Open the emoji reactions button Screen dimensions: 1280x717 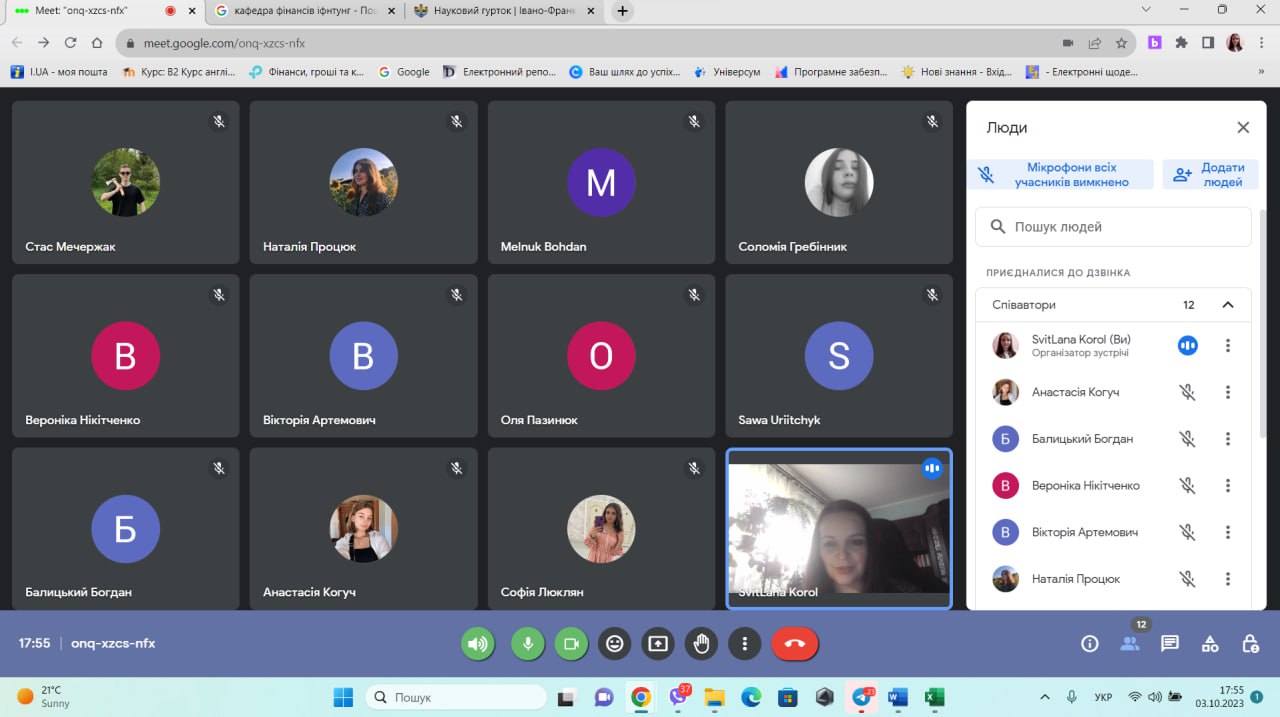tap(614, 644)
